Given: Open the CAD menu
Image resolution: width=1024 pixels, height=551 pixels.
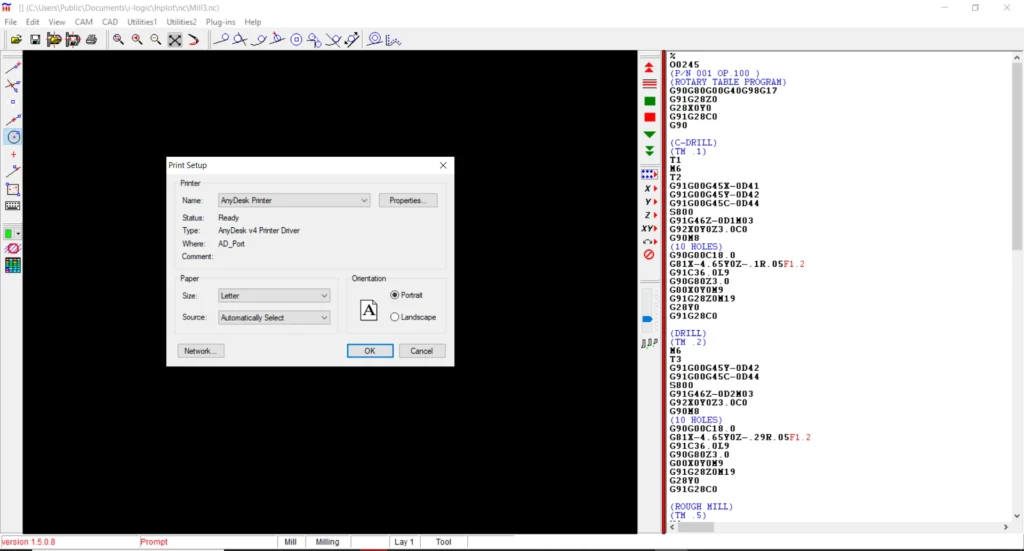Looking at the screenshot, I should point(110,22).
